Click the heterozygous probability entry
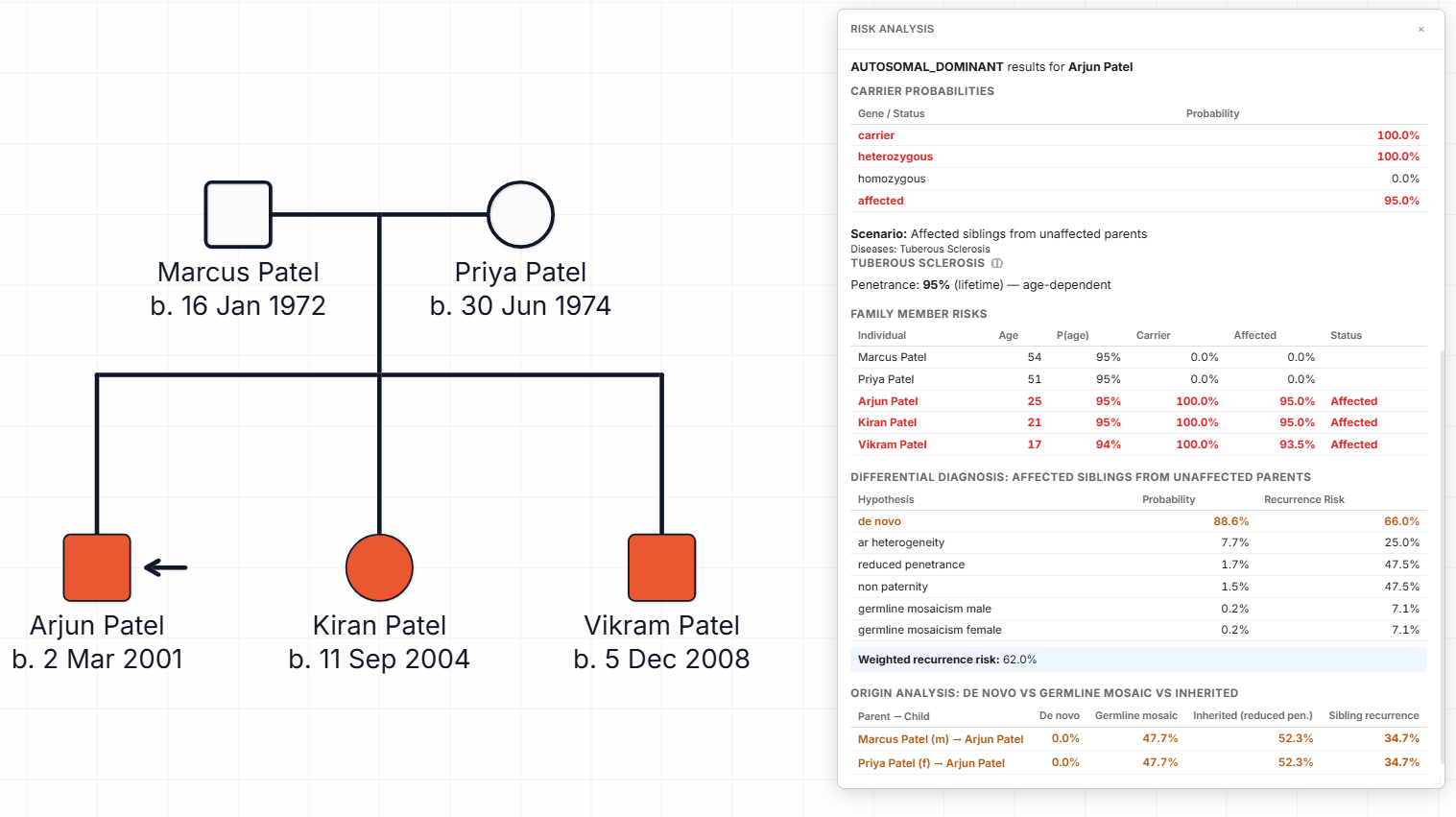This screenshot has height=817, width=1456. pos(896,156)
